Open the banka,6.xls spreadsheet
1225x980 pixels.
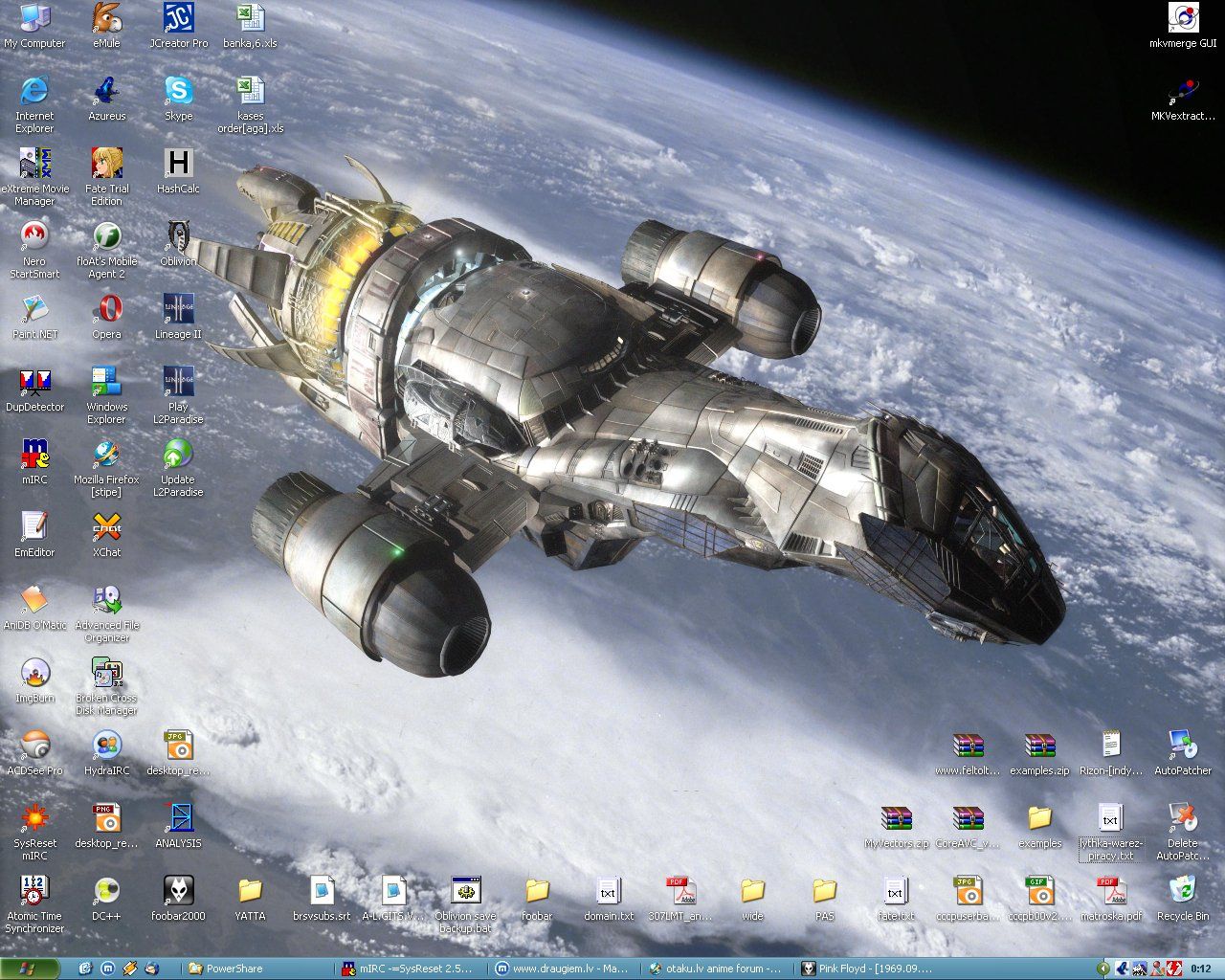coord(250,26)
